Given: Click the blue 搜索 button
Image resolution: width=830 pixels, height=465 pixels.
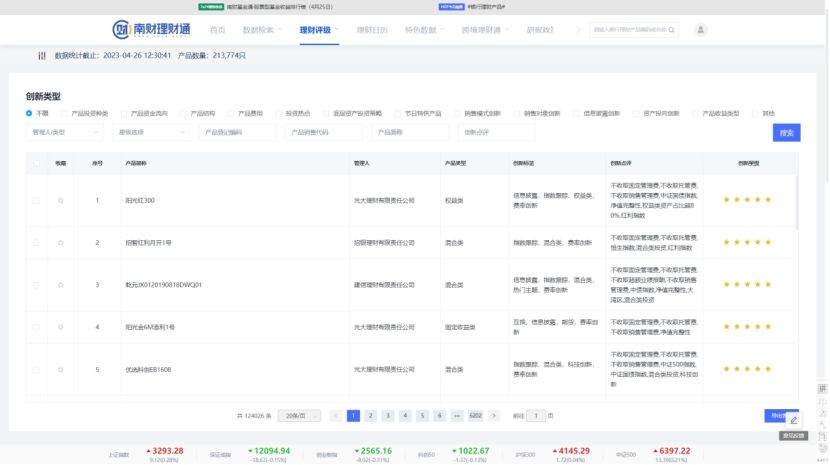Looking at the screenshot, I should 786,132.
